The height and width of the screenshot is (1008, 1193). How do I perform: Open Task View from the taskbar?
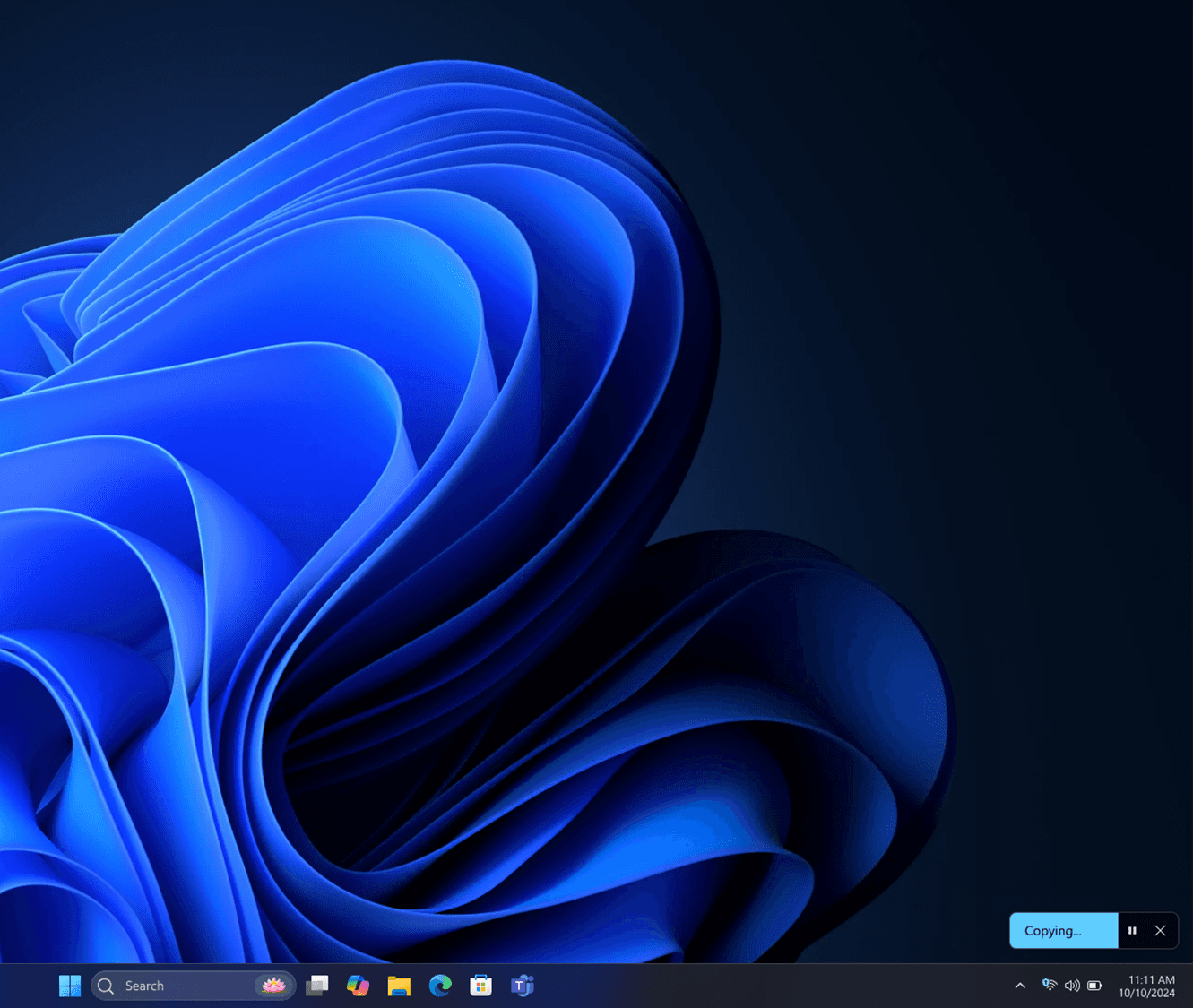click(x=317, y=986)
